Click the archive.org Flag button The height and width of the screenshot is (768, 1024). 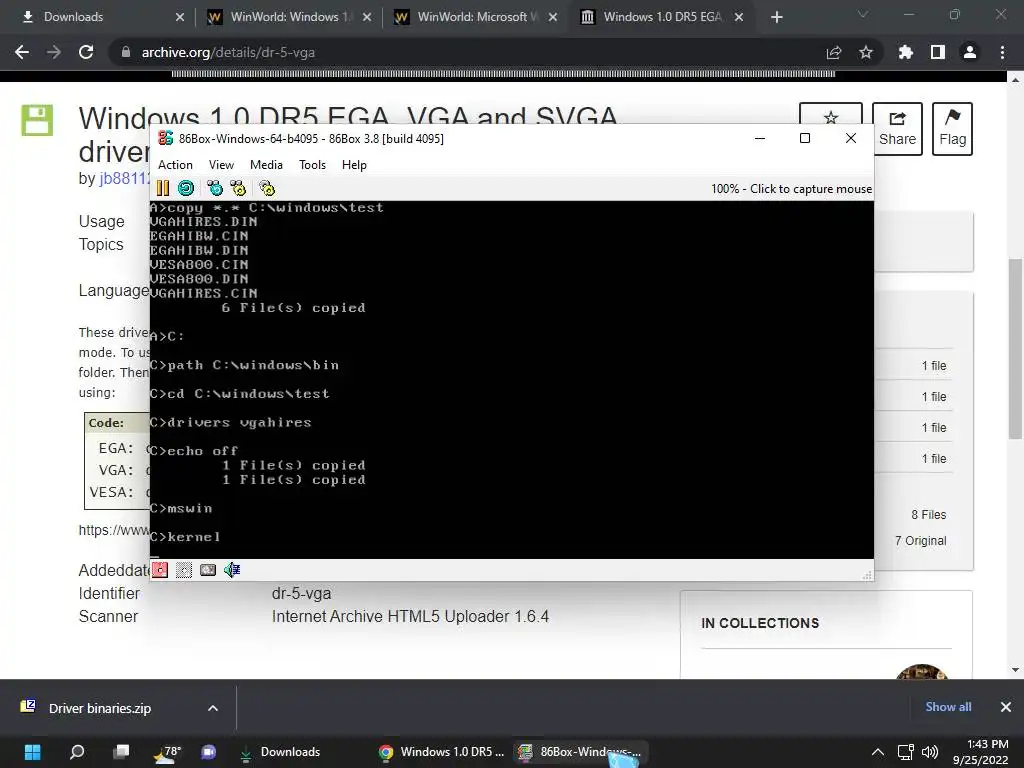pyautogui.click(x=952, y=129)
